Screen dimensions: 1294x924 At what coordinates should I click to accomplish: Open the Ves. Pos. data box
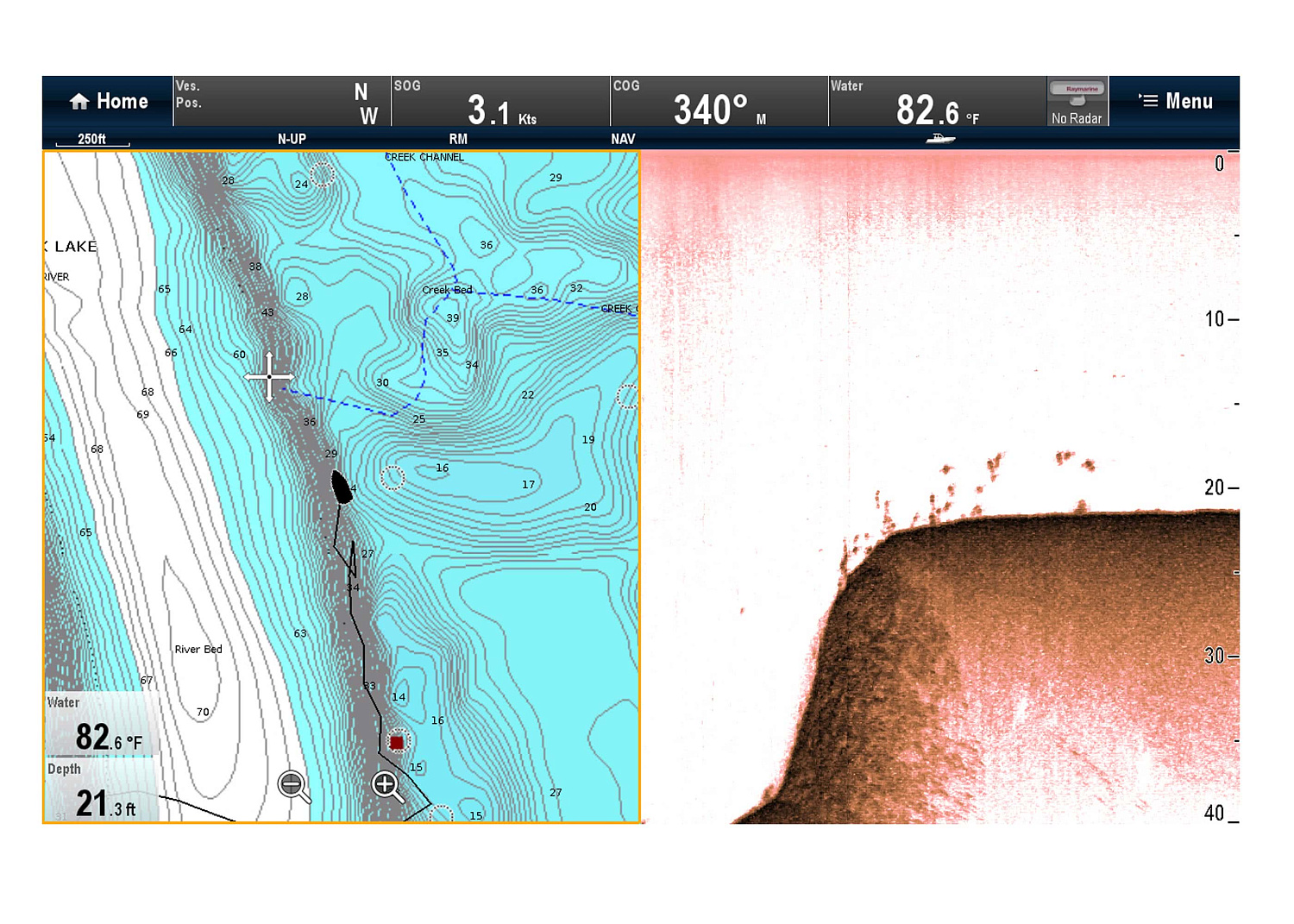click(x=280, y=101)
